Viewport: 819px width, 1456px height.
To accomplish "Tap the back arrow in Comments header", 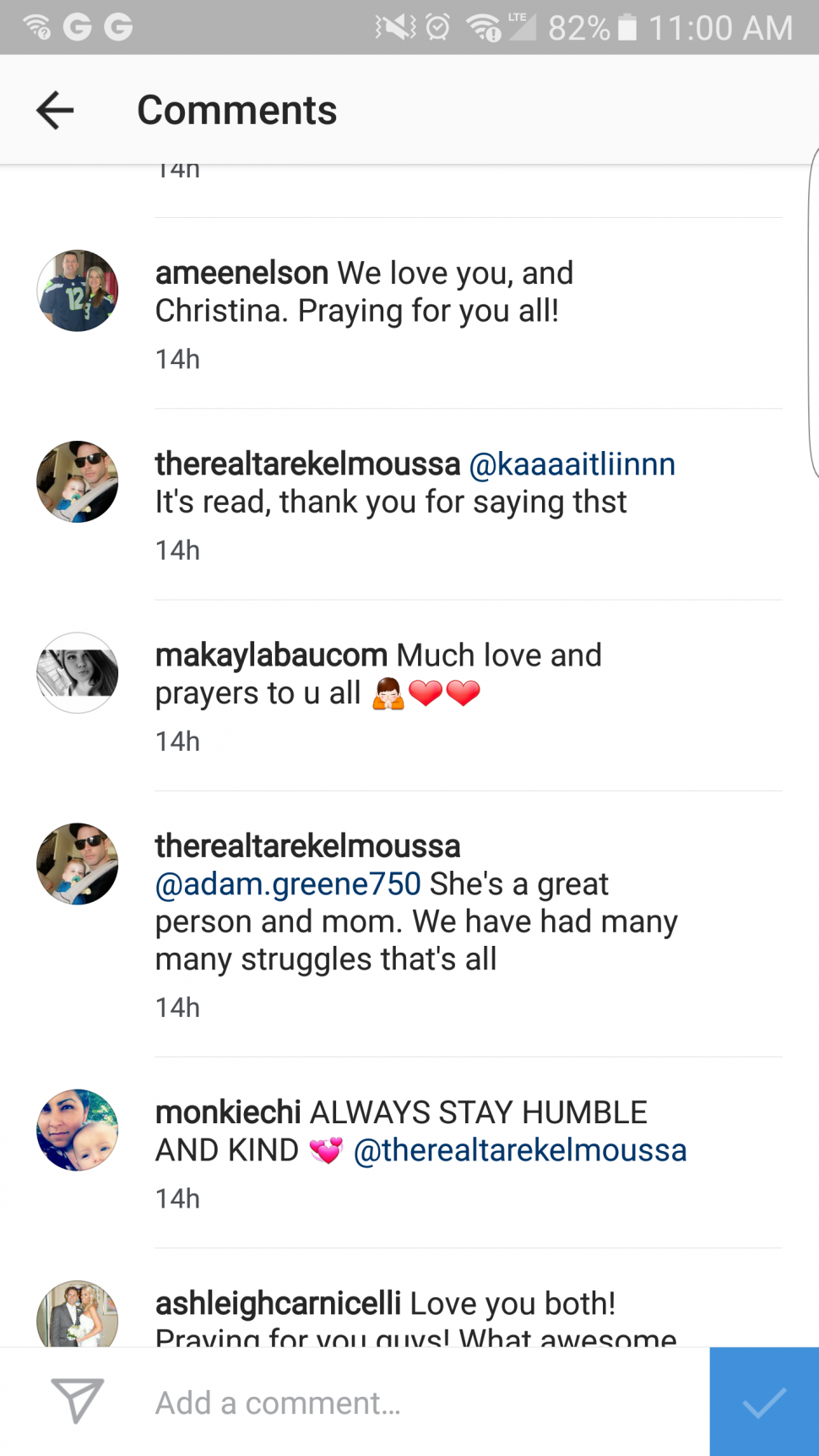I will [56, 111].
